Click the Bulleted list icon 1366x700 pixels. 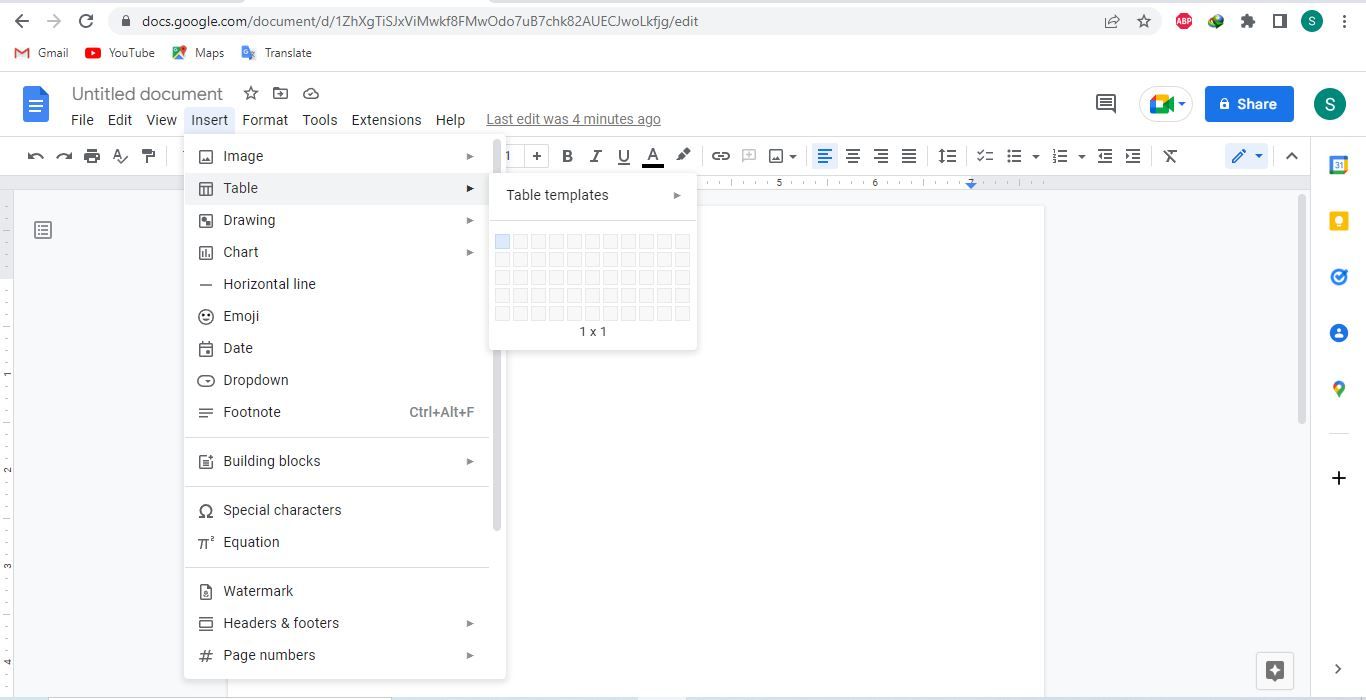[x=1014, y=156]
